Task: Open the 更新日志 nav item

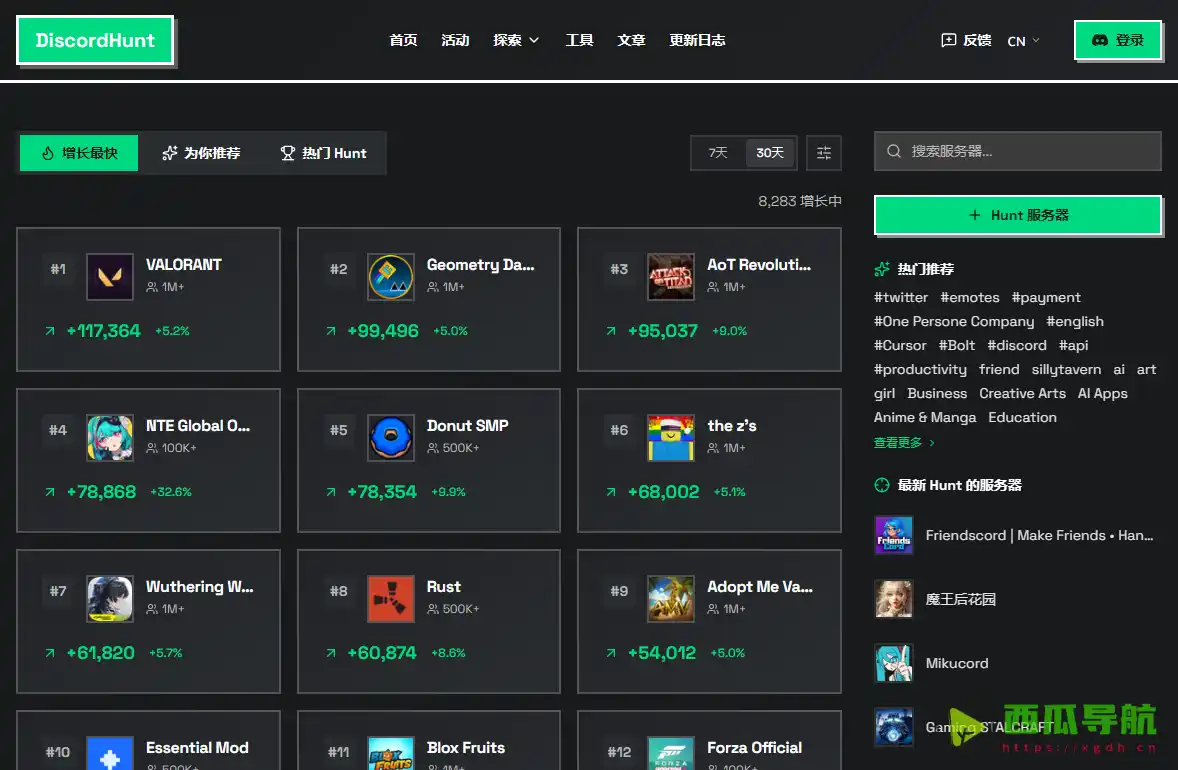Action: tap(697, 41)
